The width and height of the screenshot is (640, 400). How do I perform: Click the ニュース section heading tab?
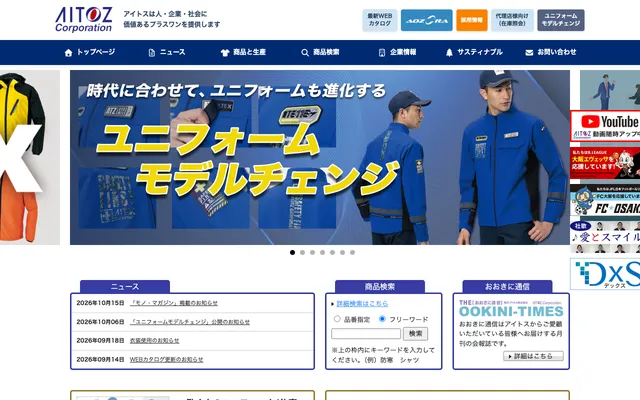(x=125, y=287)
